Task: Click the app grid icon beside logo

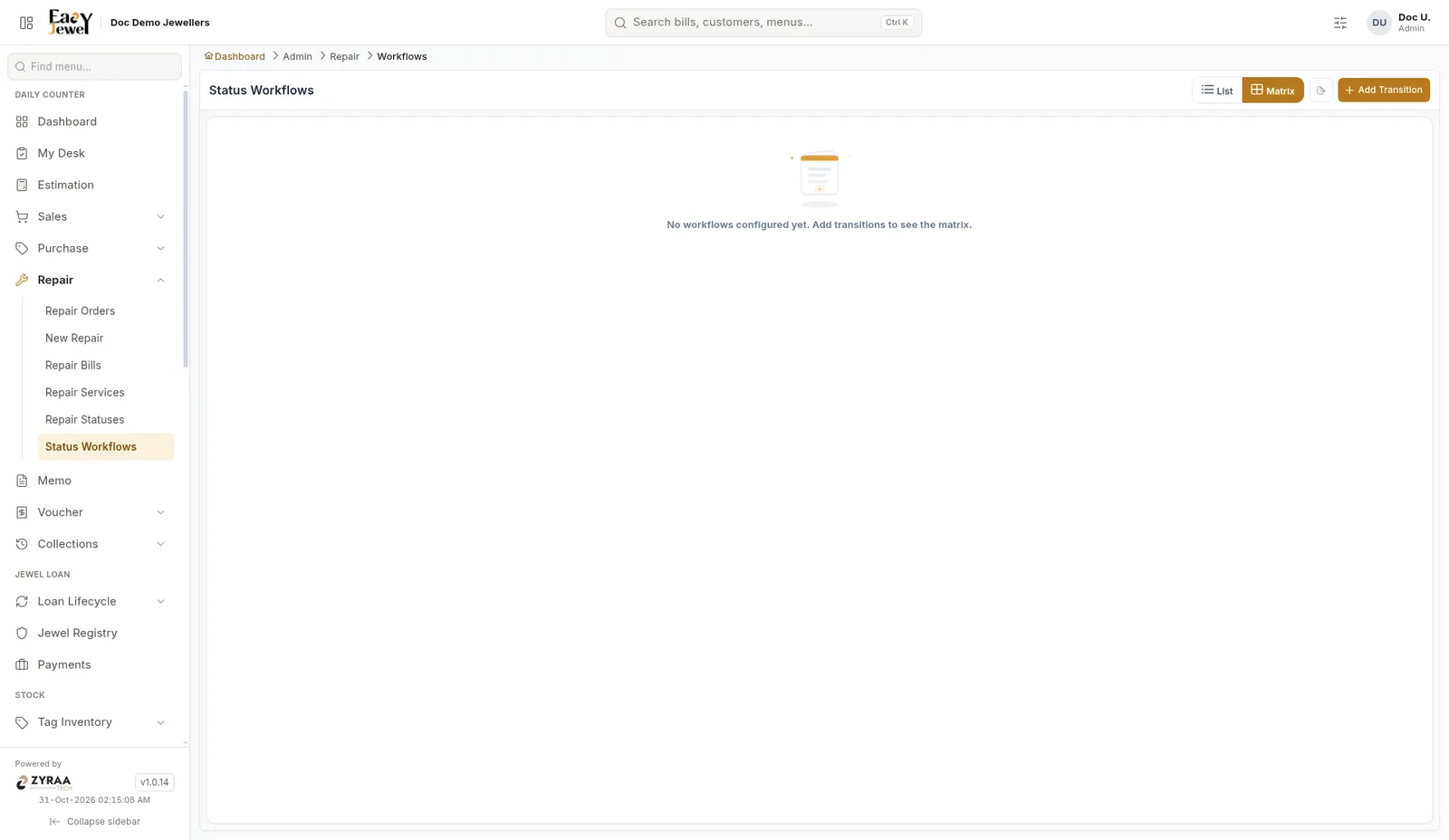Action: click(x=26, y=23)
